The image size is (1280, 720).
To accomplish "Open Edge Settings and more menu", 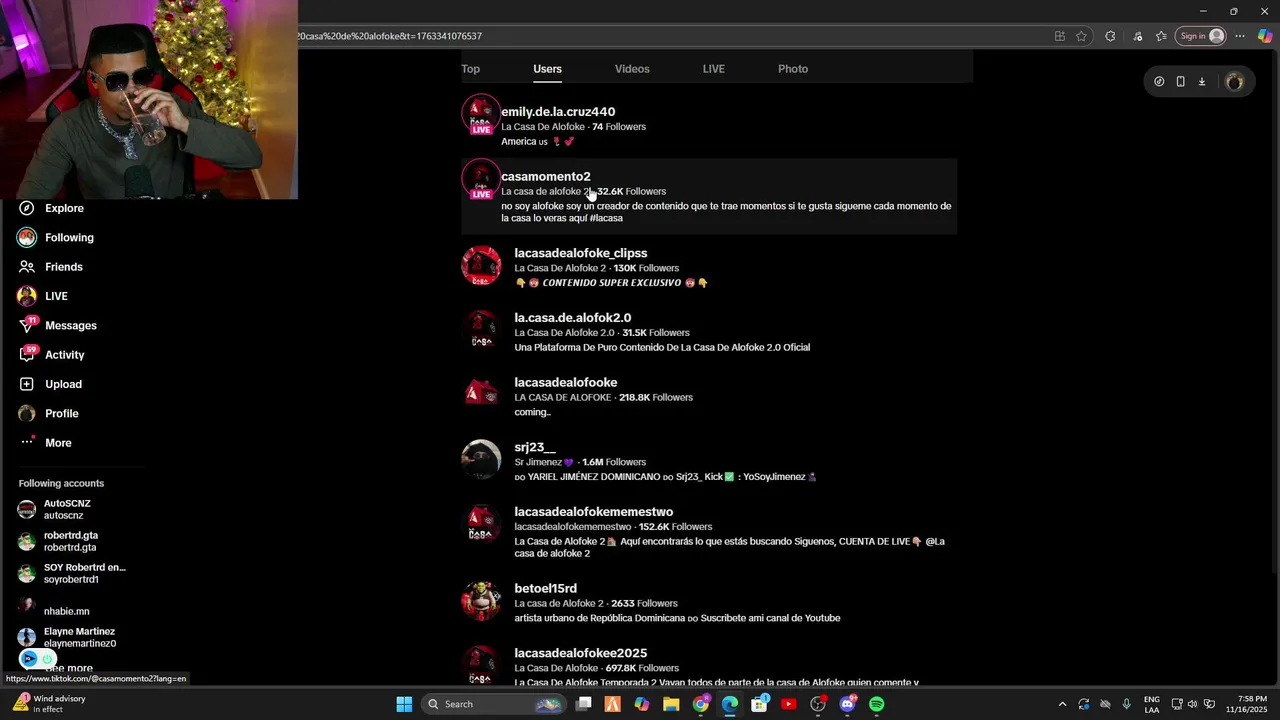I will [1240, 36].
